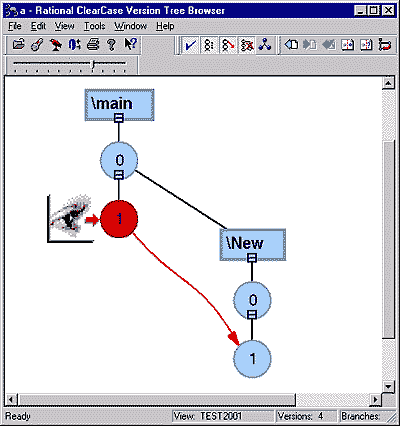Click horizontal scrollbar left arrow
The width and height of the screenshot is (400, 426).
[x=11, y=399]
